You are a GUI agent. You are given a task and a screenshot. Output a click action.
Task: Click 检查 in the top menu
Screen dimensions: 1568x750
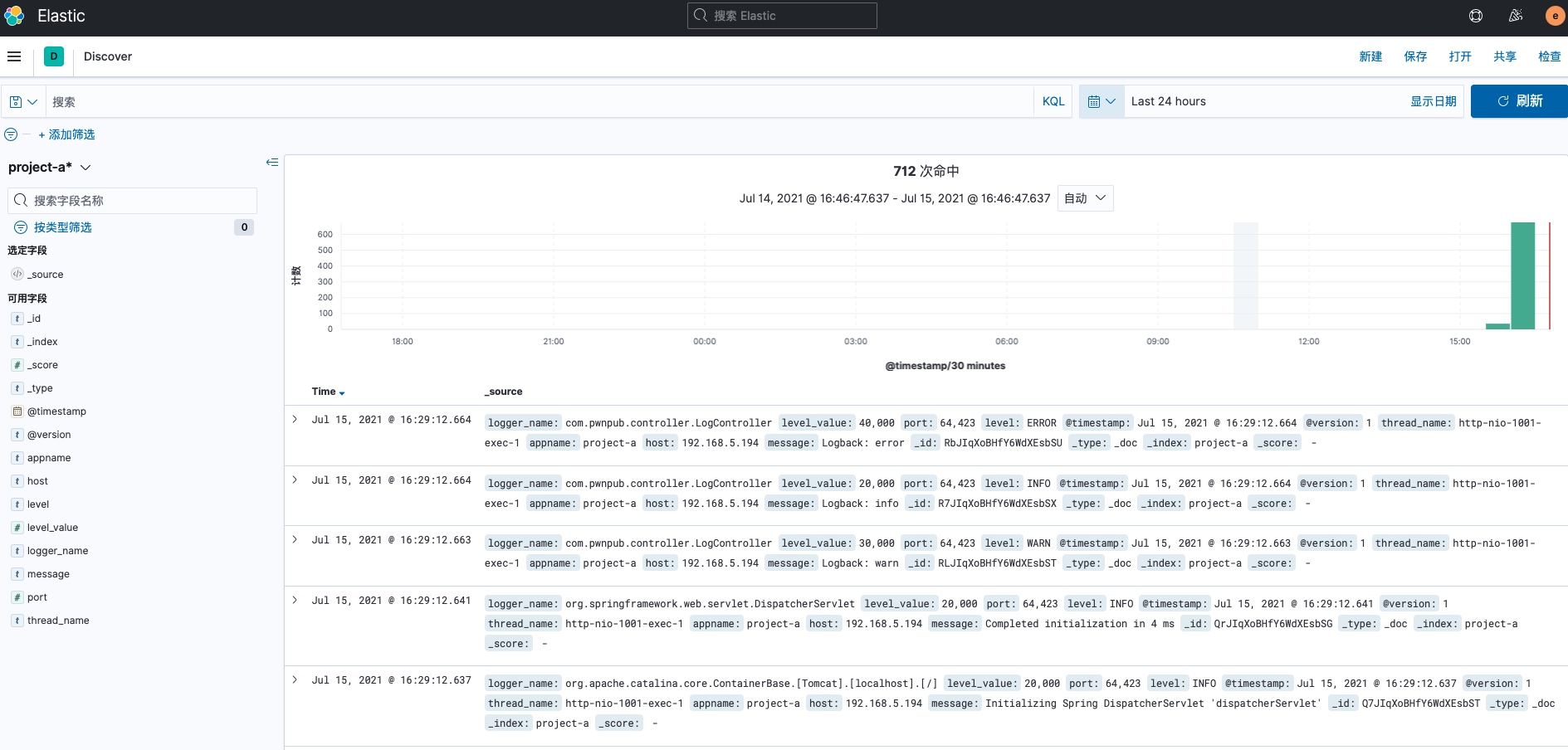pos(1550,56)
